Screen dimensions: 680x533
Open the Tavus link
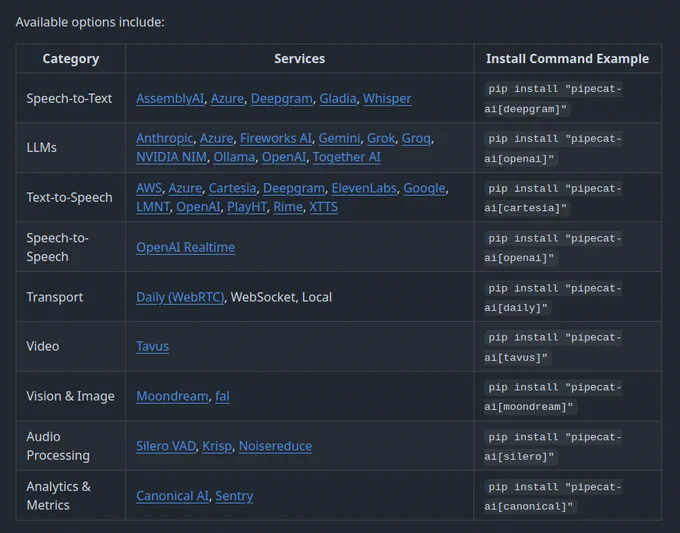point(152,347)
